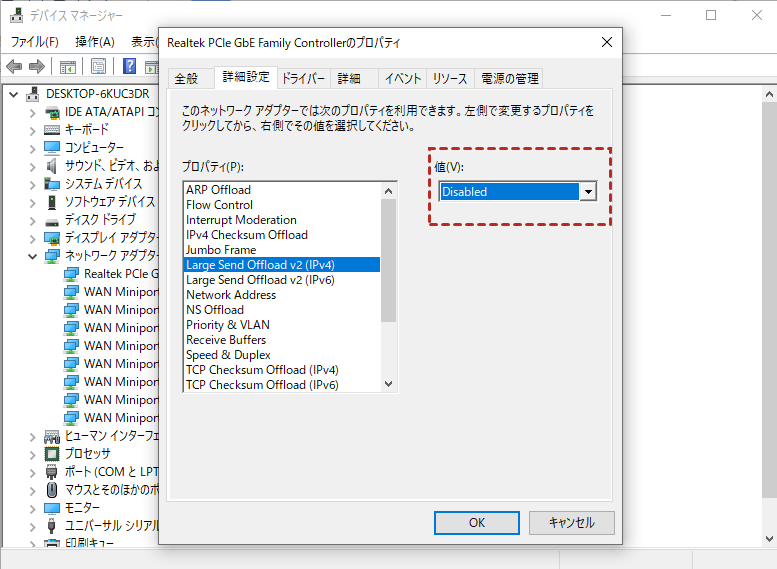
Task: Click the ディスプレイ アダプター icon
Action: point(52,238)
